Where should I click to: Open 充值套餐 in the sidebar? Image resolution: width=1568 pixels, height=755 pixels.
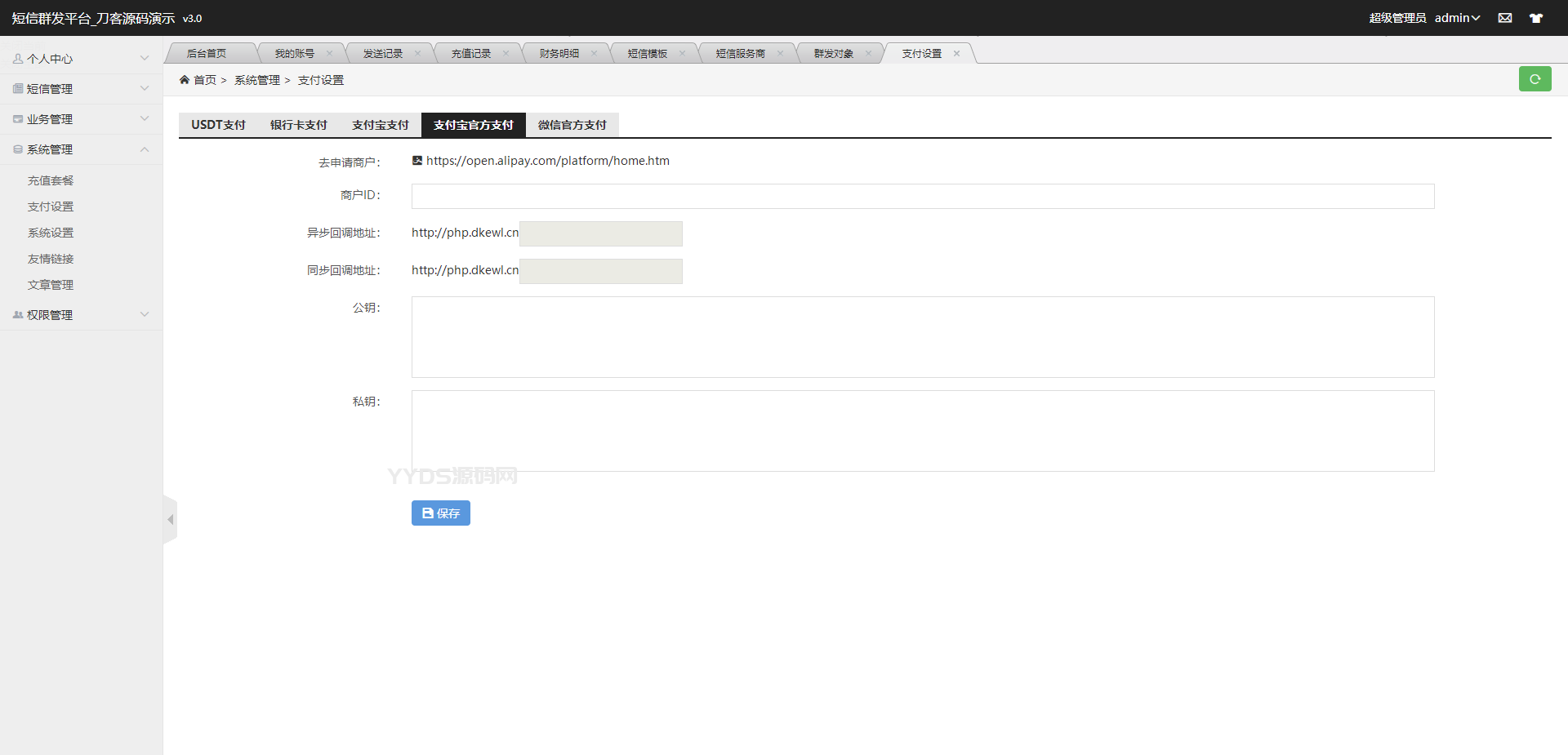click(x=51, y=180)
